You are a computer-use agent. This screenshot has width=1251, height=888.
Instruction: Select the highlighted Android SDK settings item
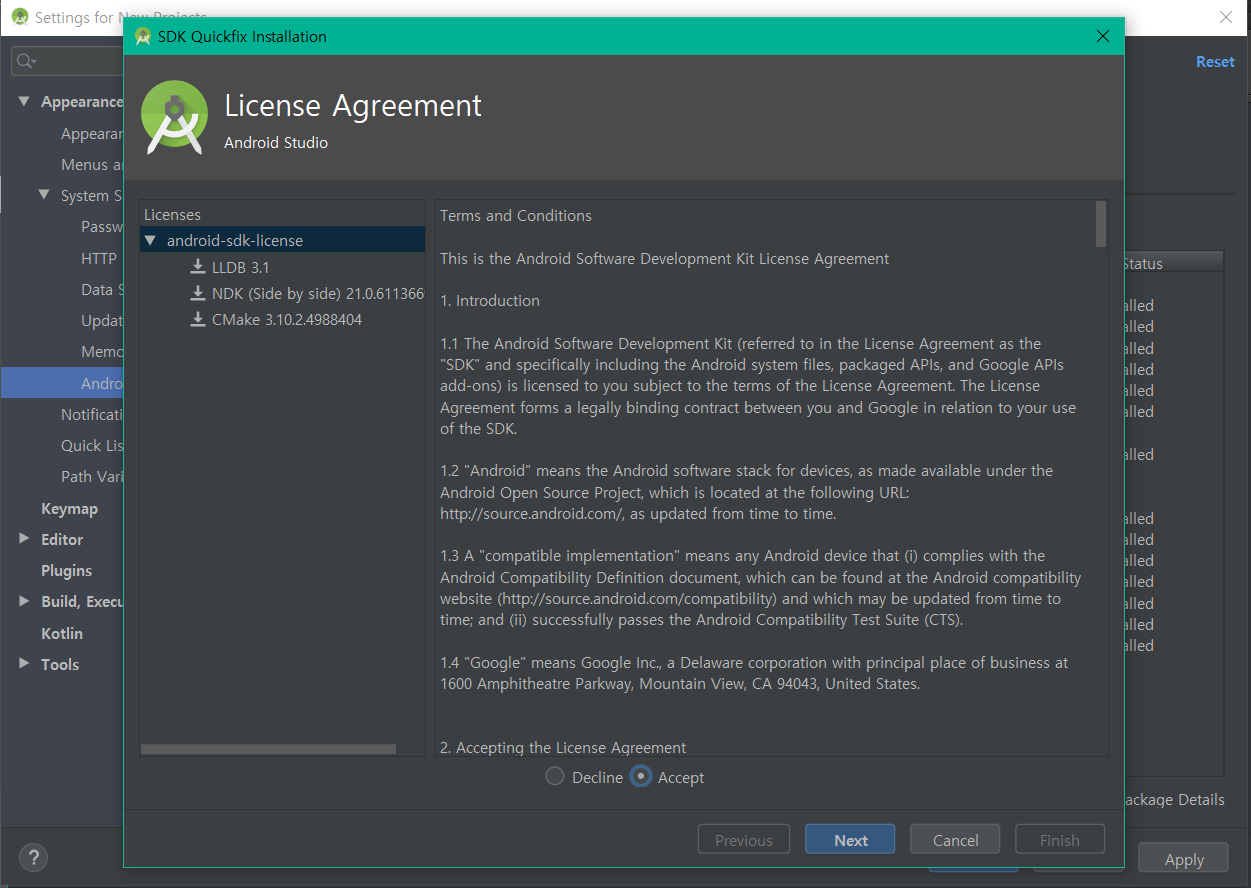click(x=62, y=383)
